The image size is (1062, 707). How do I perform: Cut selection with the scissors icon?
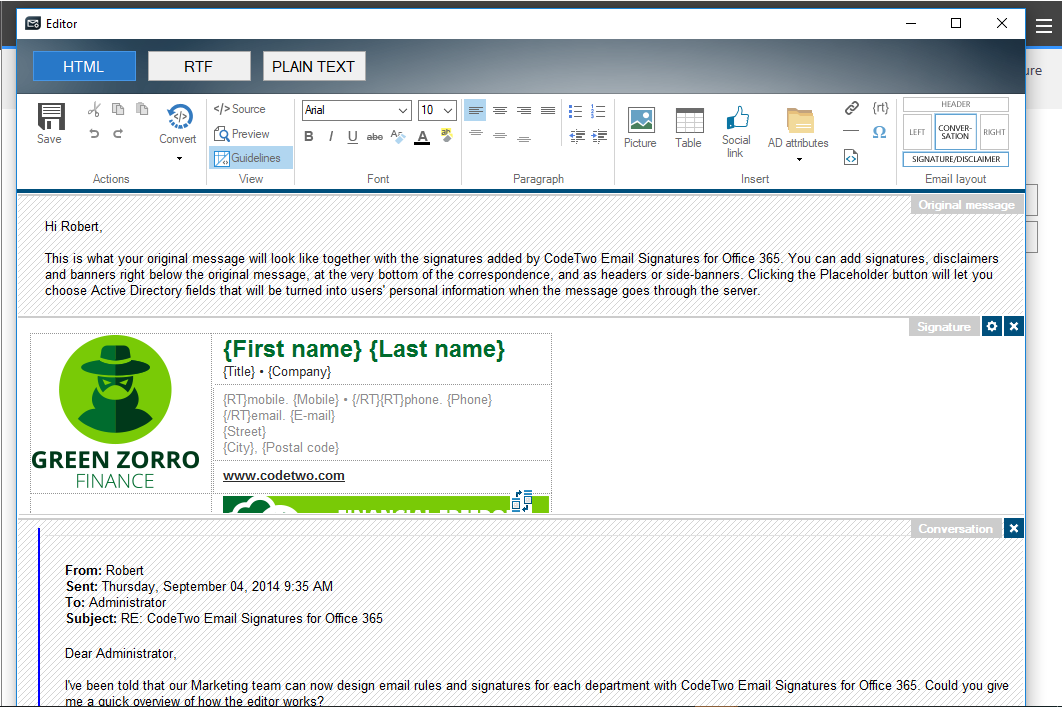point(94,109)
